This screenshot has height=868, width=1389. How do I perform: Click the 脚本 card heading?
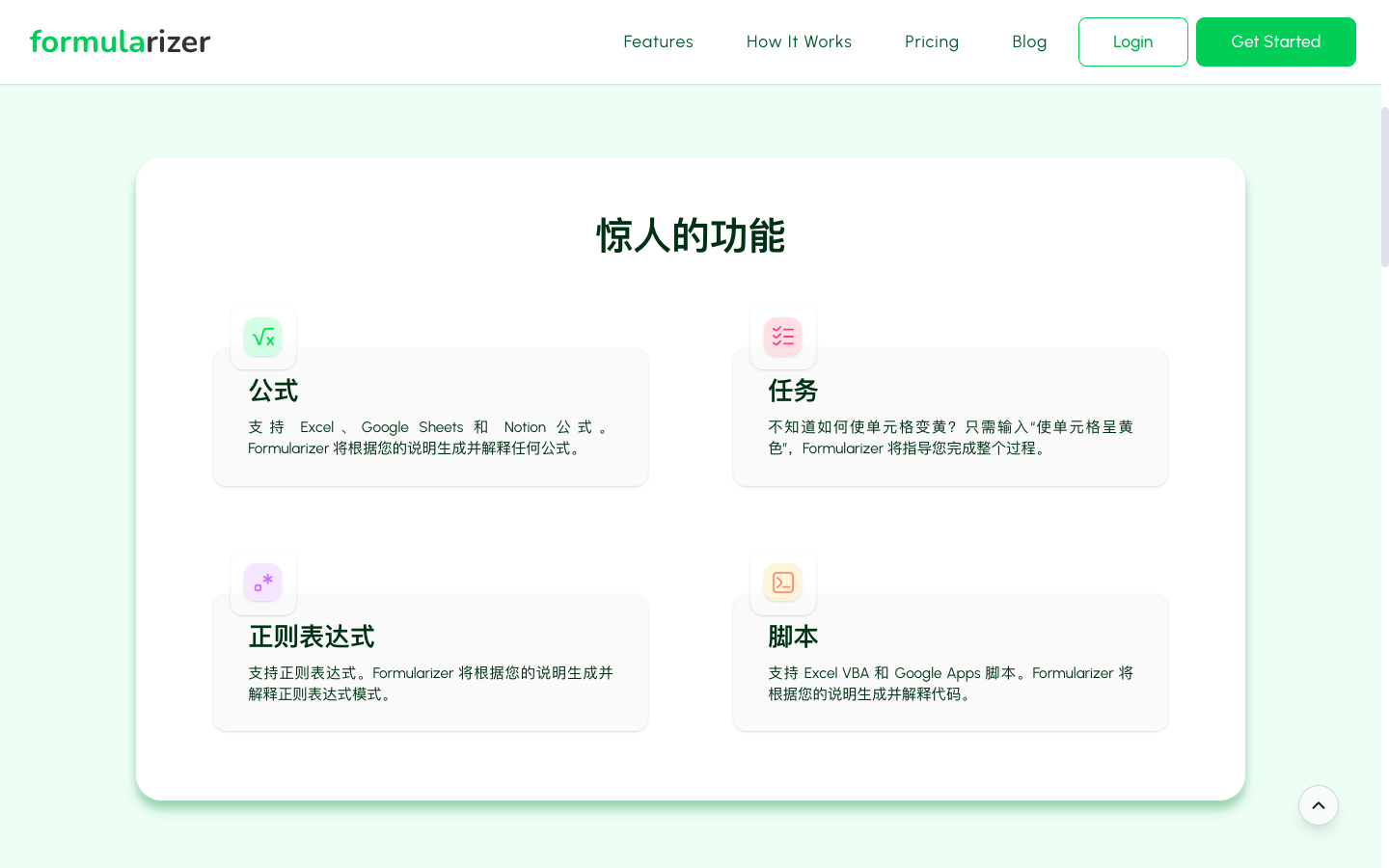pyautogui.click(x=793, y=637)
